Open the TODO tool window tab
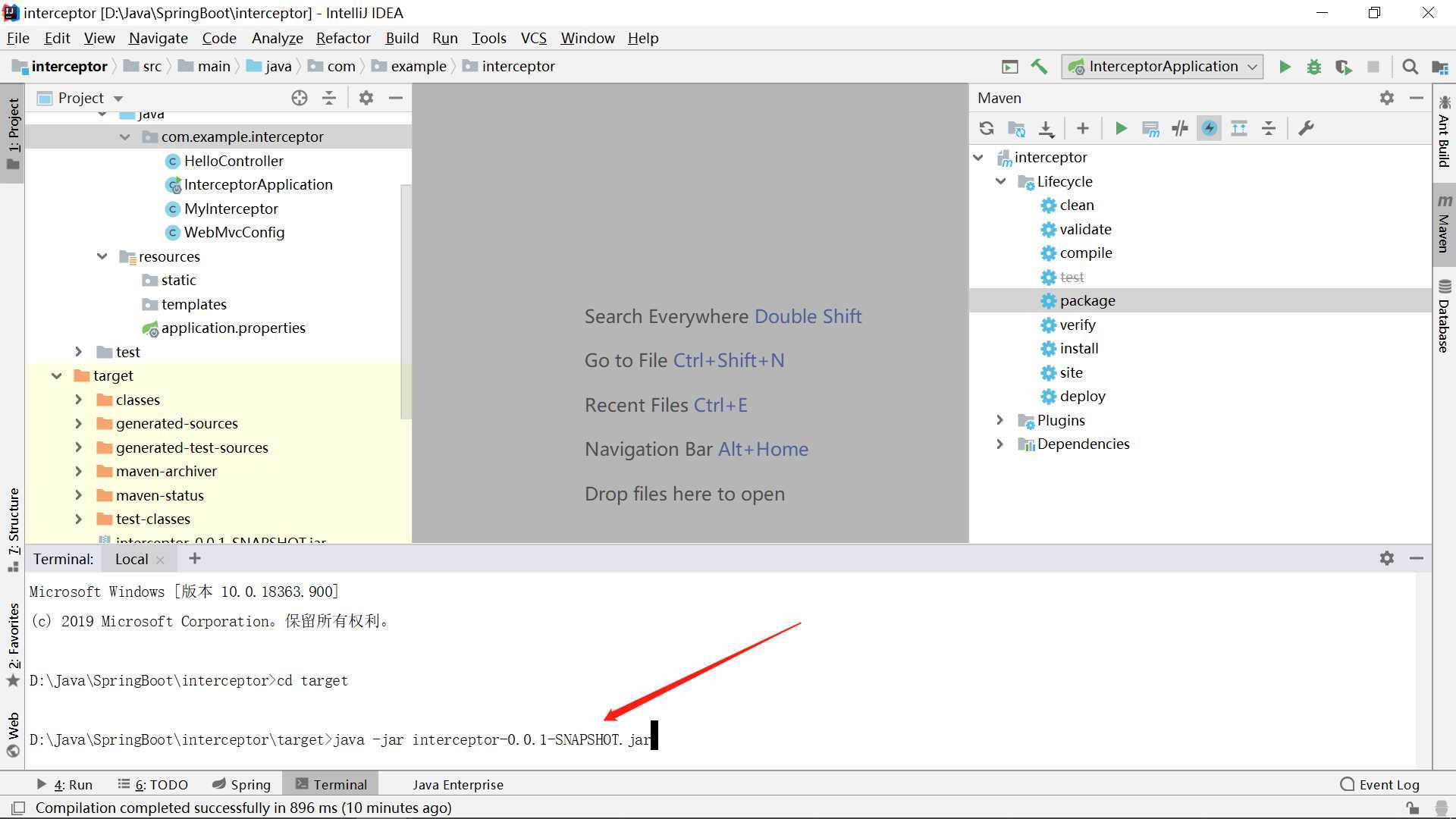The image size is (1456, 819). click(x=153, y=785)
